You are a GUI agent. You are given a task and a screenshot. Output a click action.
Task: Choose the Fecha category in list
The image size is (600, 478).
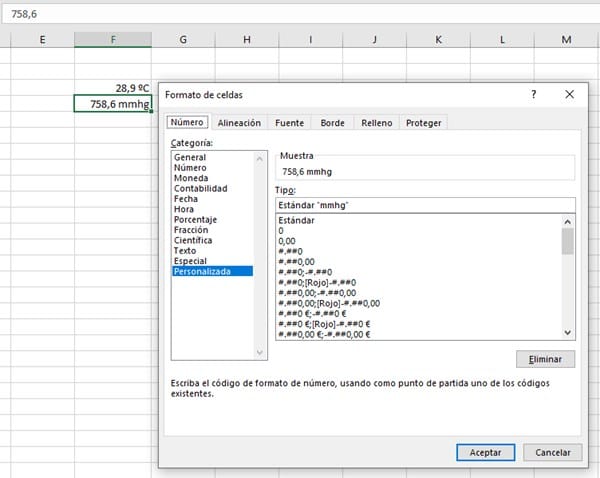[186, 199]
